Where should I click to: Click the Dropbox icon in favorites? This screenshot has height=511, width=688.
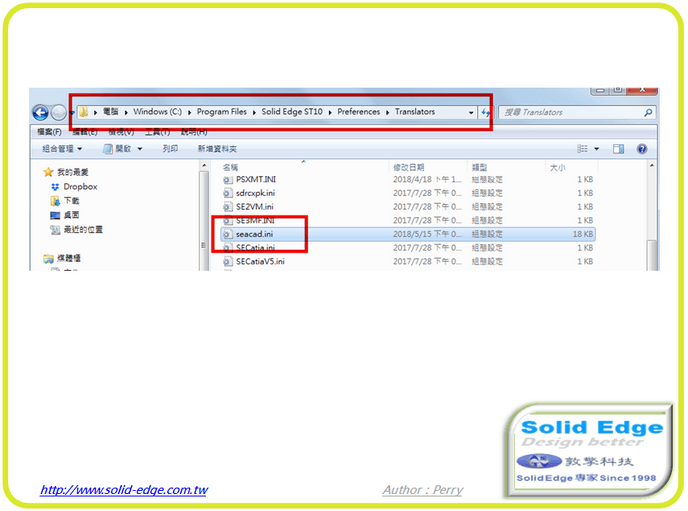click(x=55, y=186)
